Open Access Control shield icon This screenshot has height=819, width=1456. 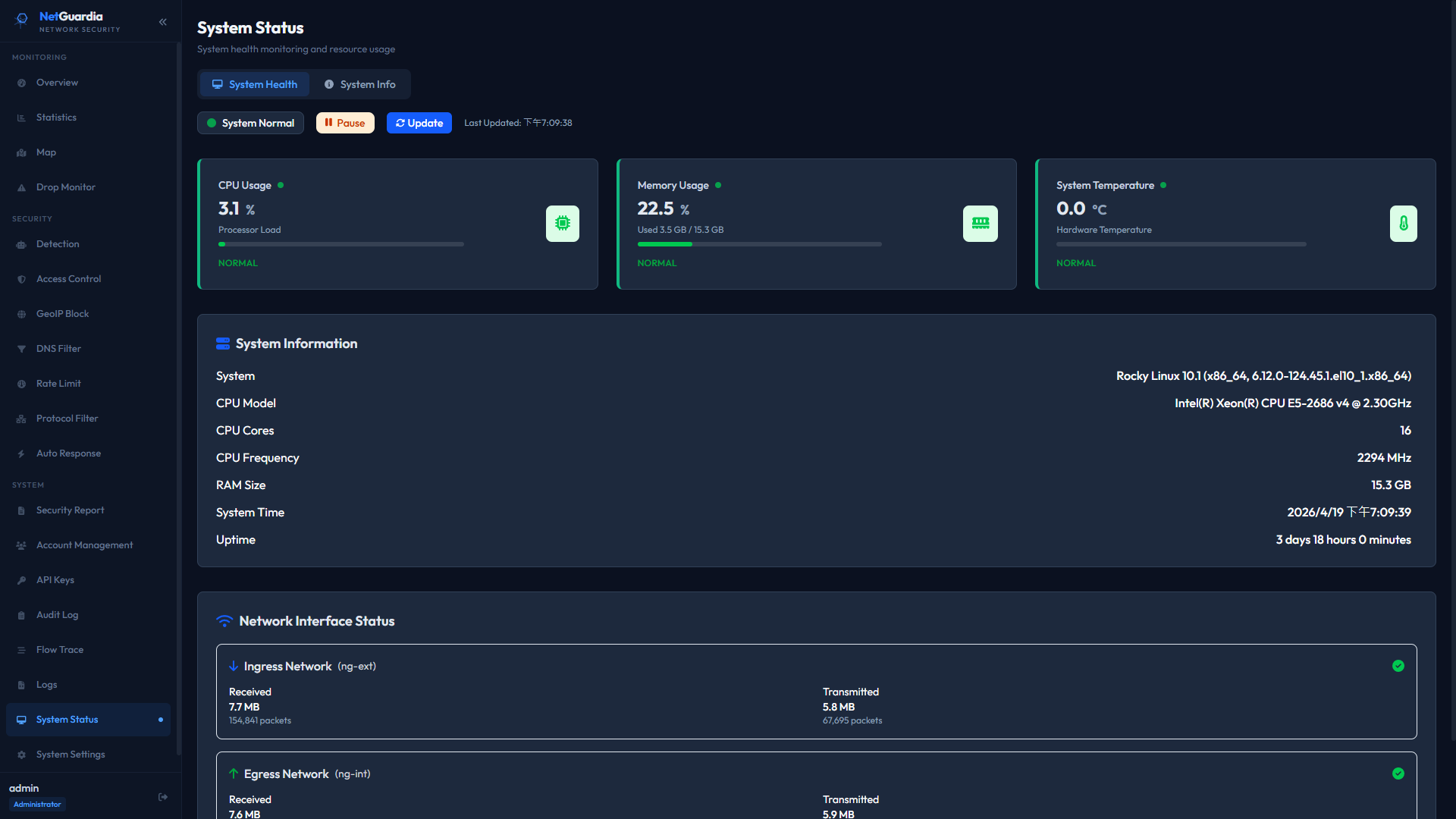21,279
